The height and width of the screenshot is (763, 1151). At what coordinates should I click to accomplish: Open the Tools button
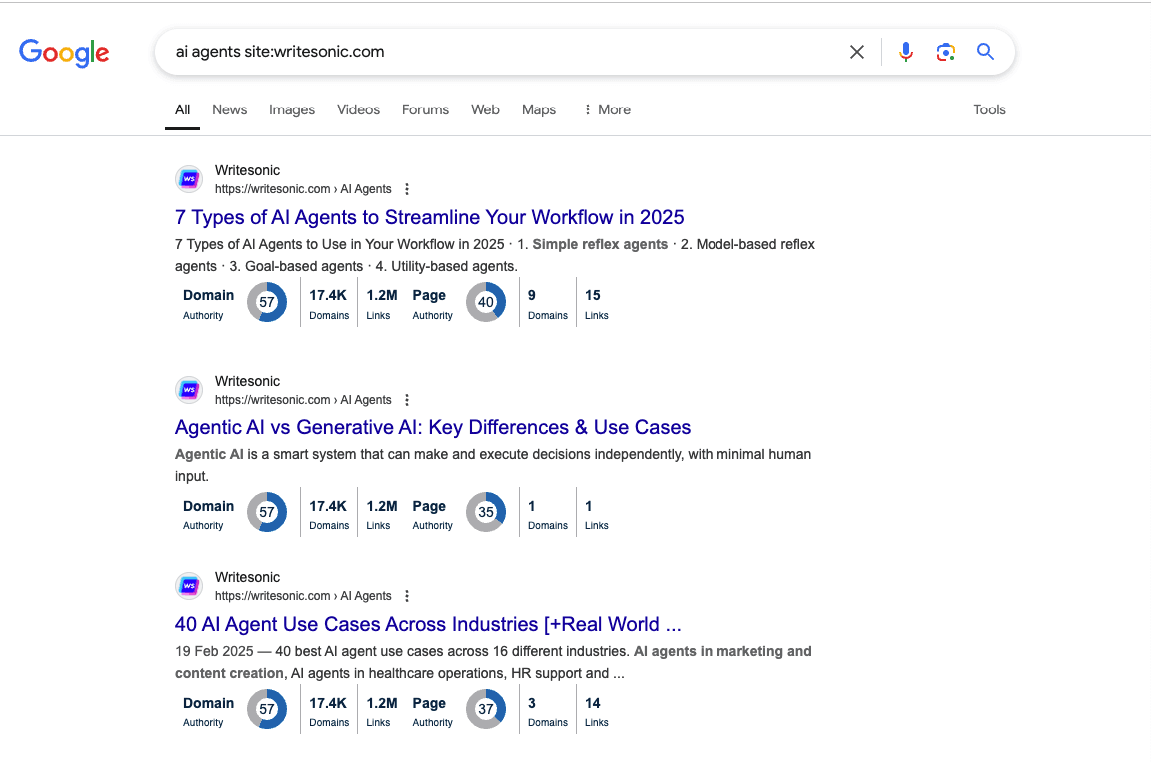pyautogui.click(x=988, y=110)
